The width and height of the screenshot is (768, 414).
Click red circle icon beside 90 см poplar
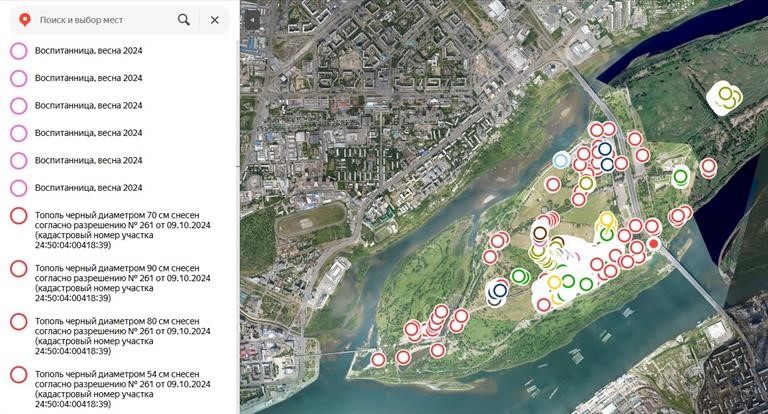[x=18, y=268]
